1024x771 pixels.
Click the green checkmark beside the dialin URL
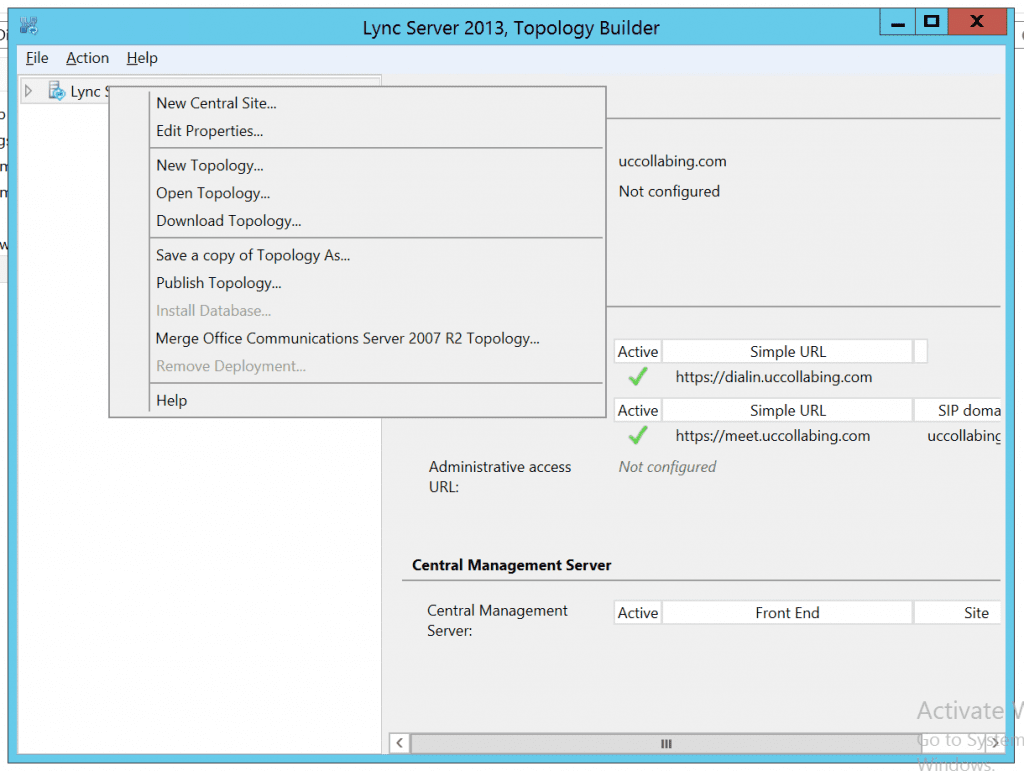637,377
